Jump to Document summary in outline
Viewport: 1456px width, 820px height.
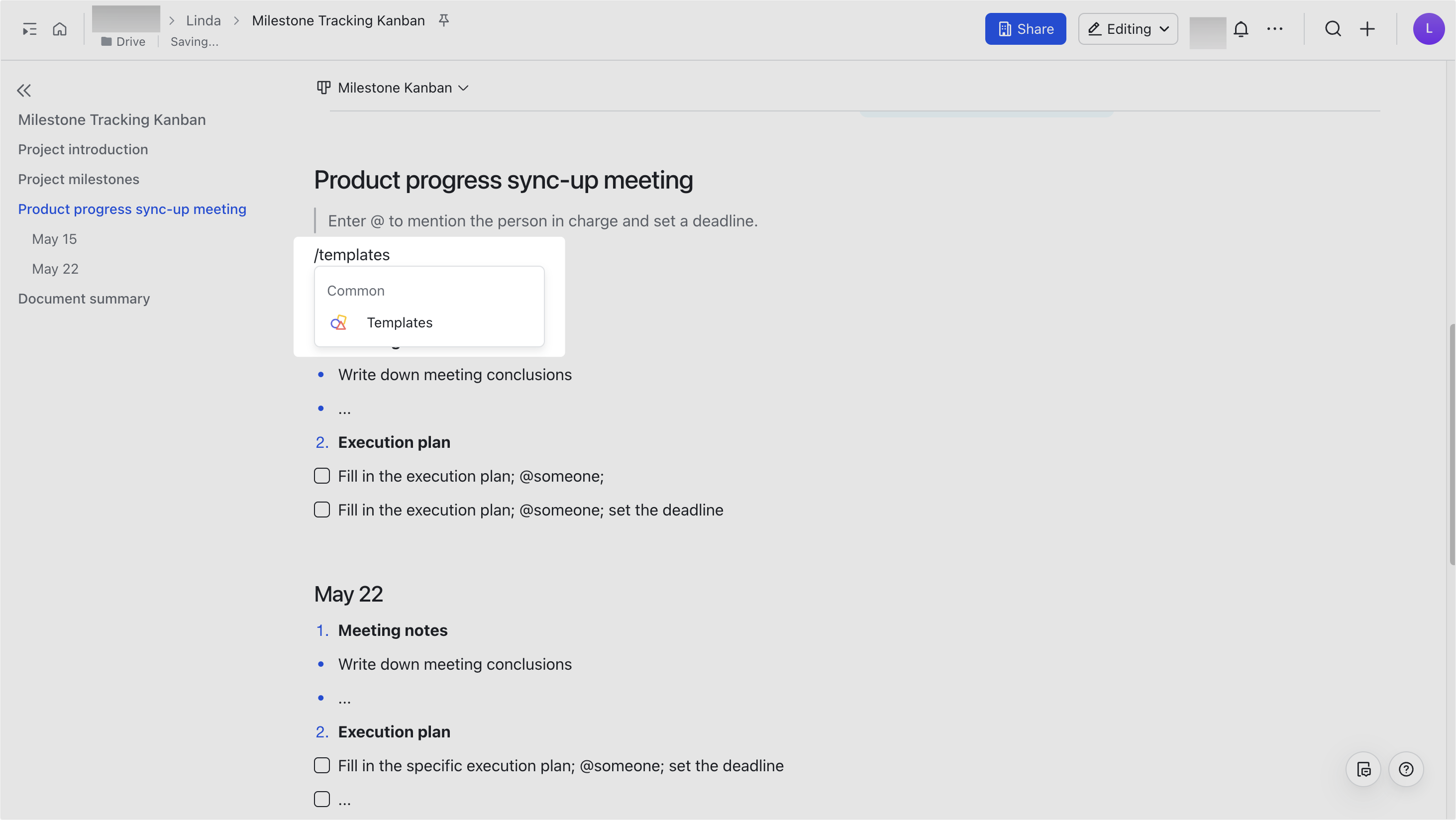coord(84,299)
